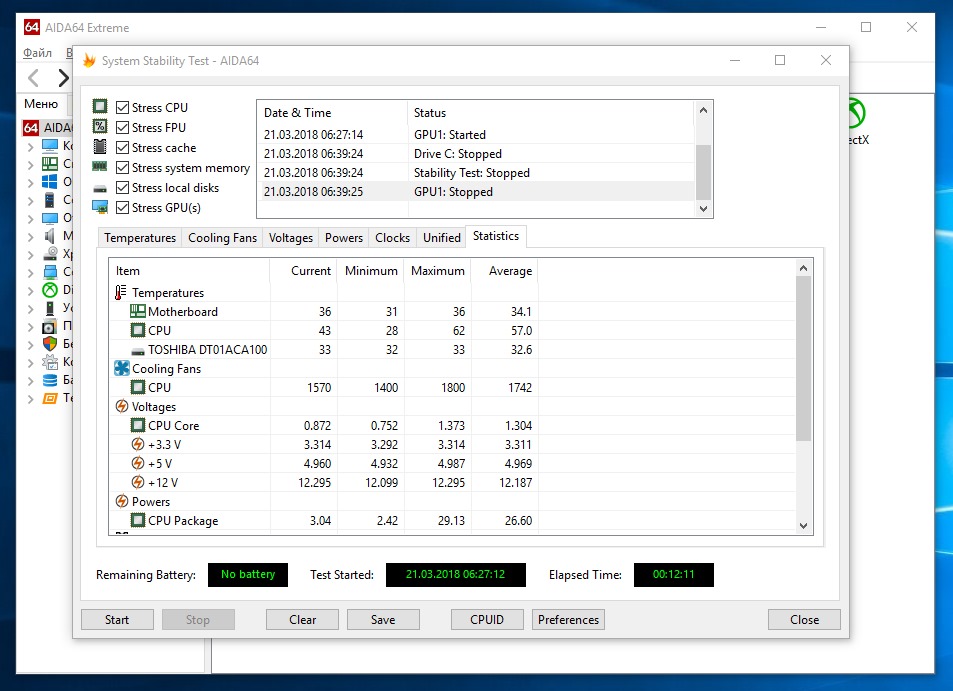953x691 pixels.
Task: Click the log list scroll up arrow
Action: coord(703,111)
